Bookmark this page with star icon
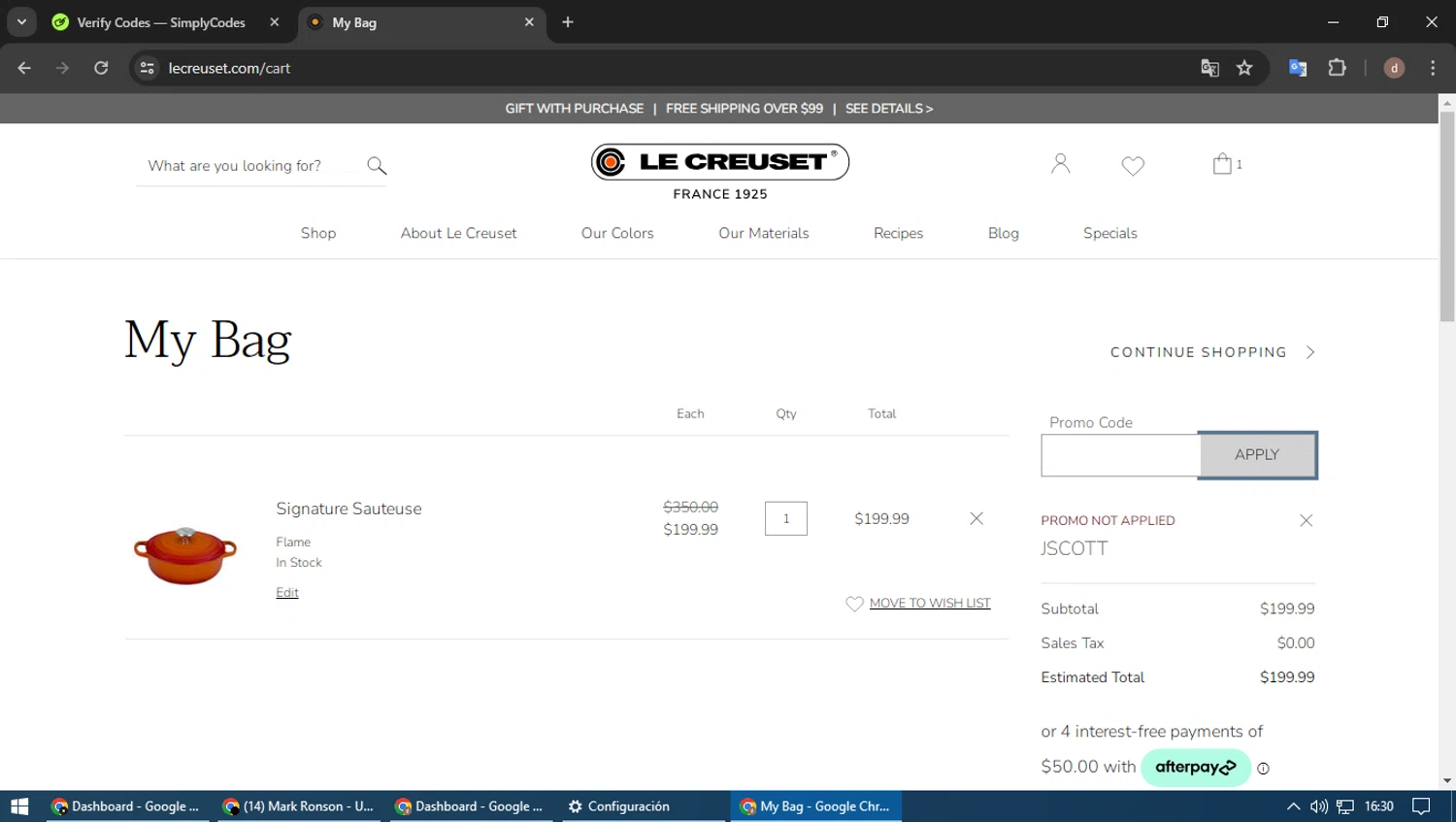1456x822 pixels. tap(1244, 68)
